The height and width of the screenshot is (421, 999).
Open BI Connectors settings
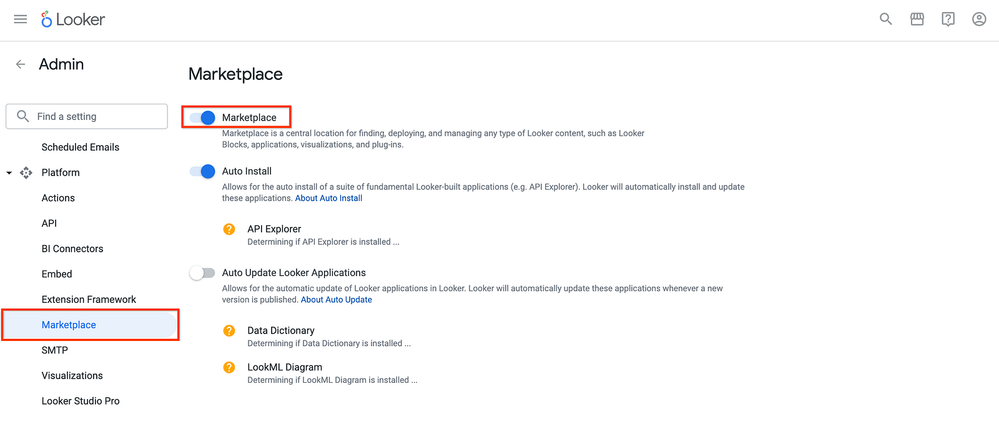pyautogui.click(x=72, y=249)
